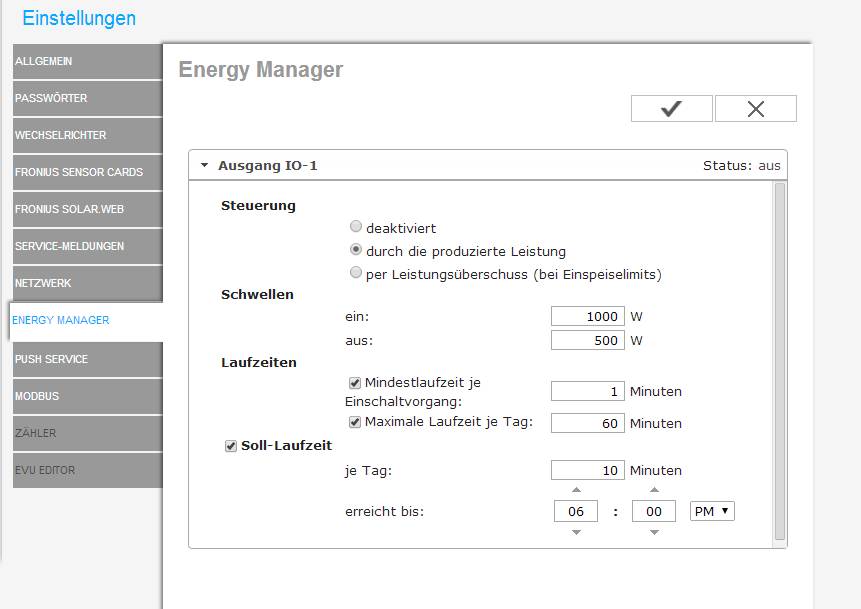Edit the Mindestlaufzeit minutes field
Image resolution: width=861 pixels, height=609 pixels.
588,392
